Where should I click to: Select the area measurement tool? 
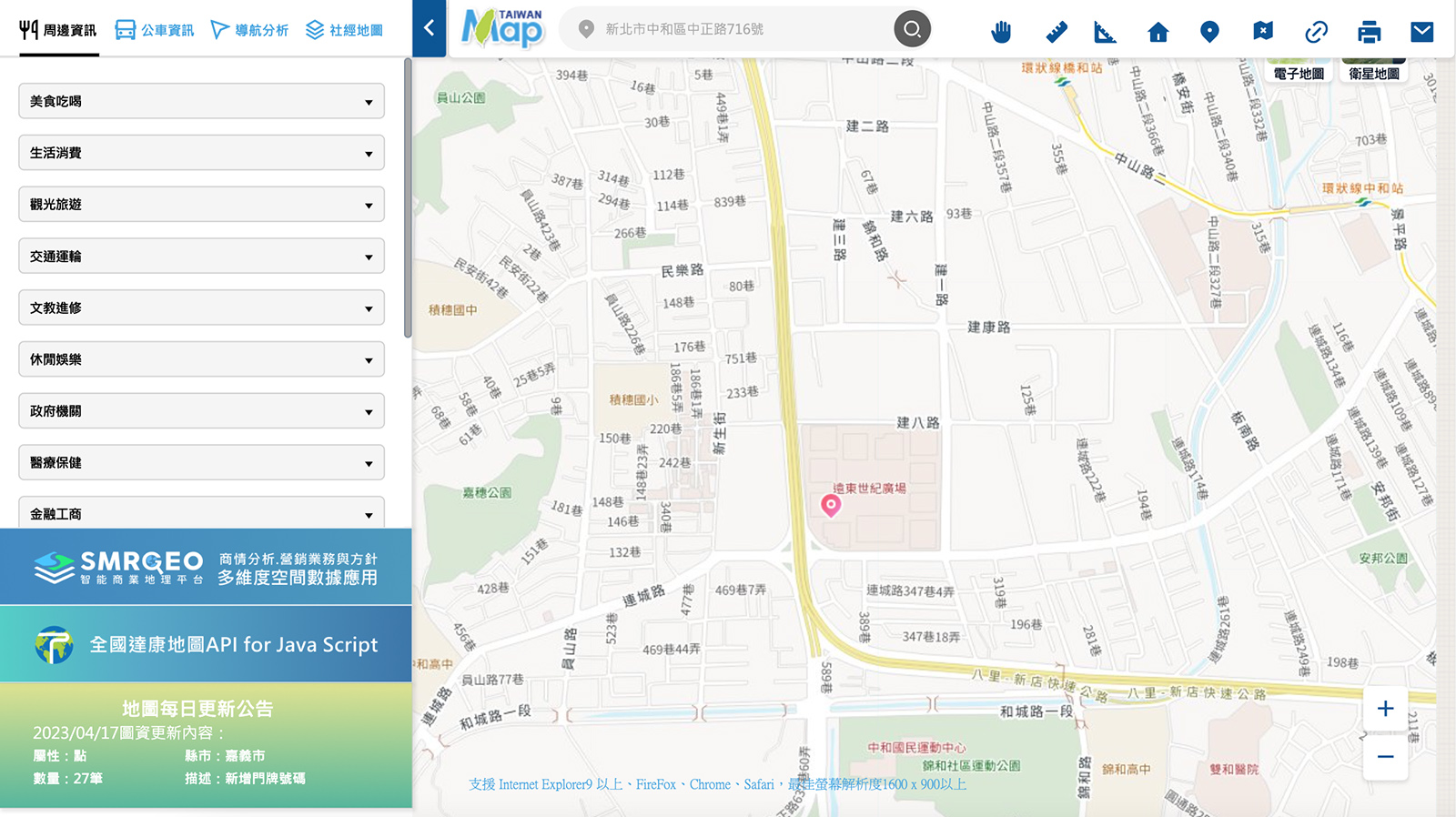pyautogui.click(x=1105, y=32)
